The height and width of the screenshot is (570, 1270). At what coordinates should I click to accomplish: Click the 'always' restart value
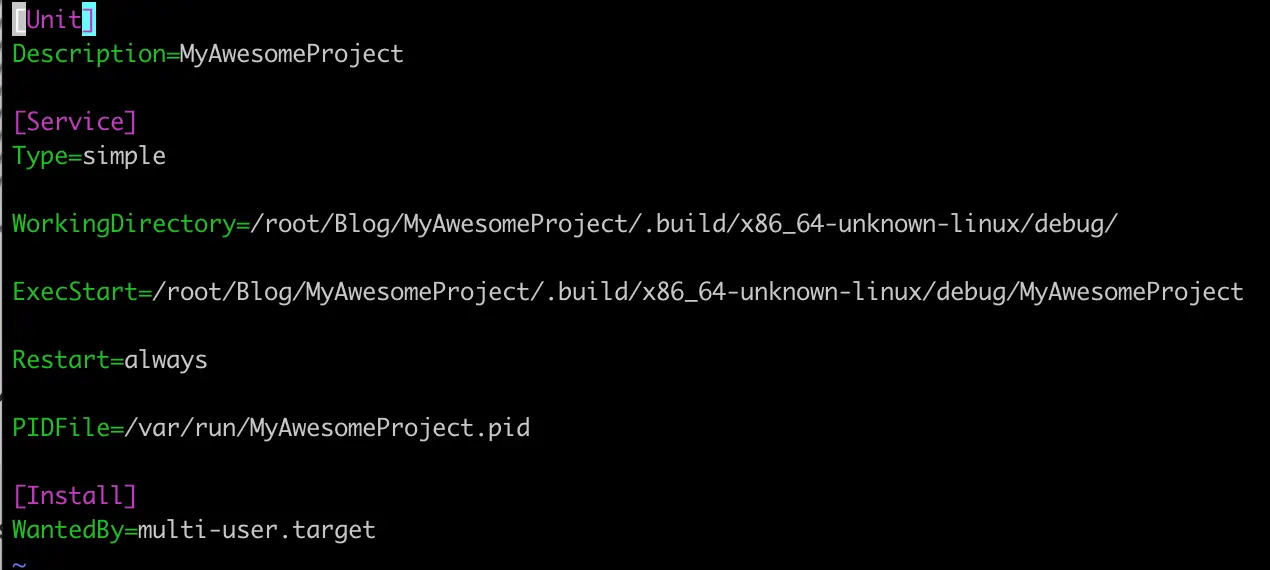coord(166,360)
